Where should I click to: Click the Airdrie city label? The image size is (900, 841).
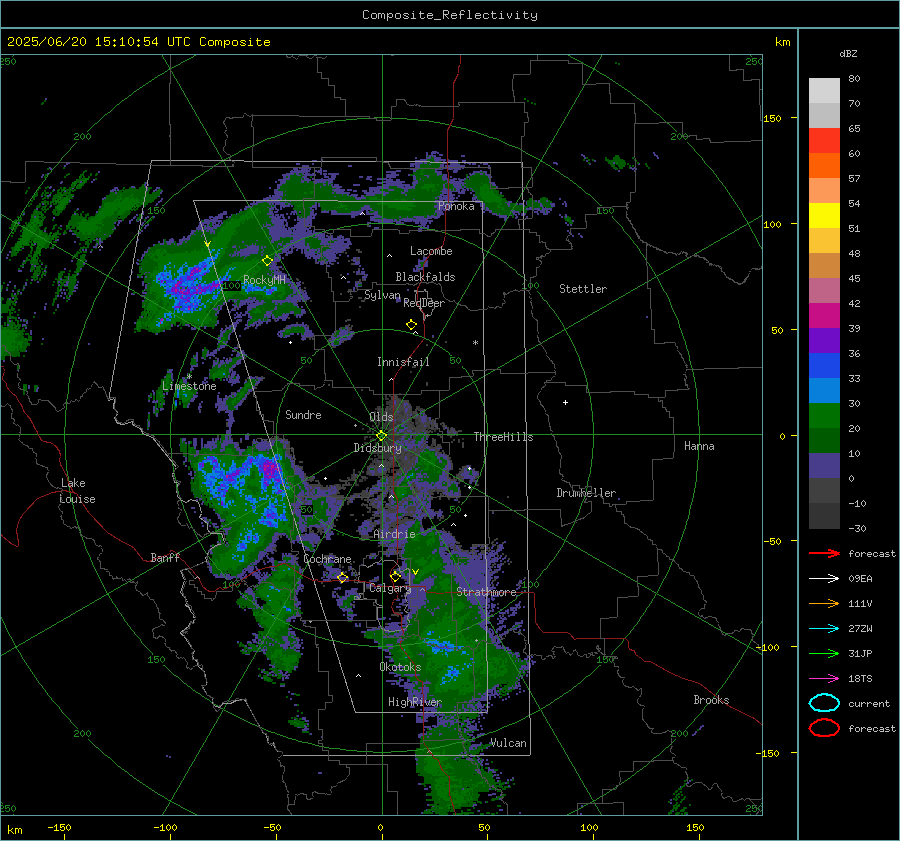[x=394, y=534]
